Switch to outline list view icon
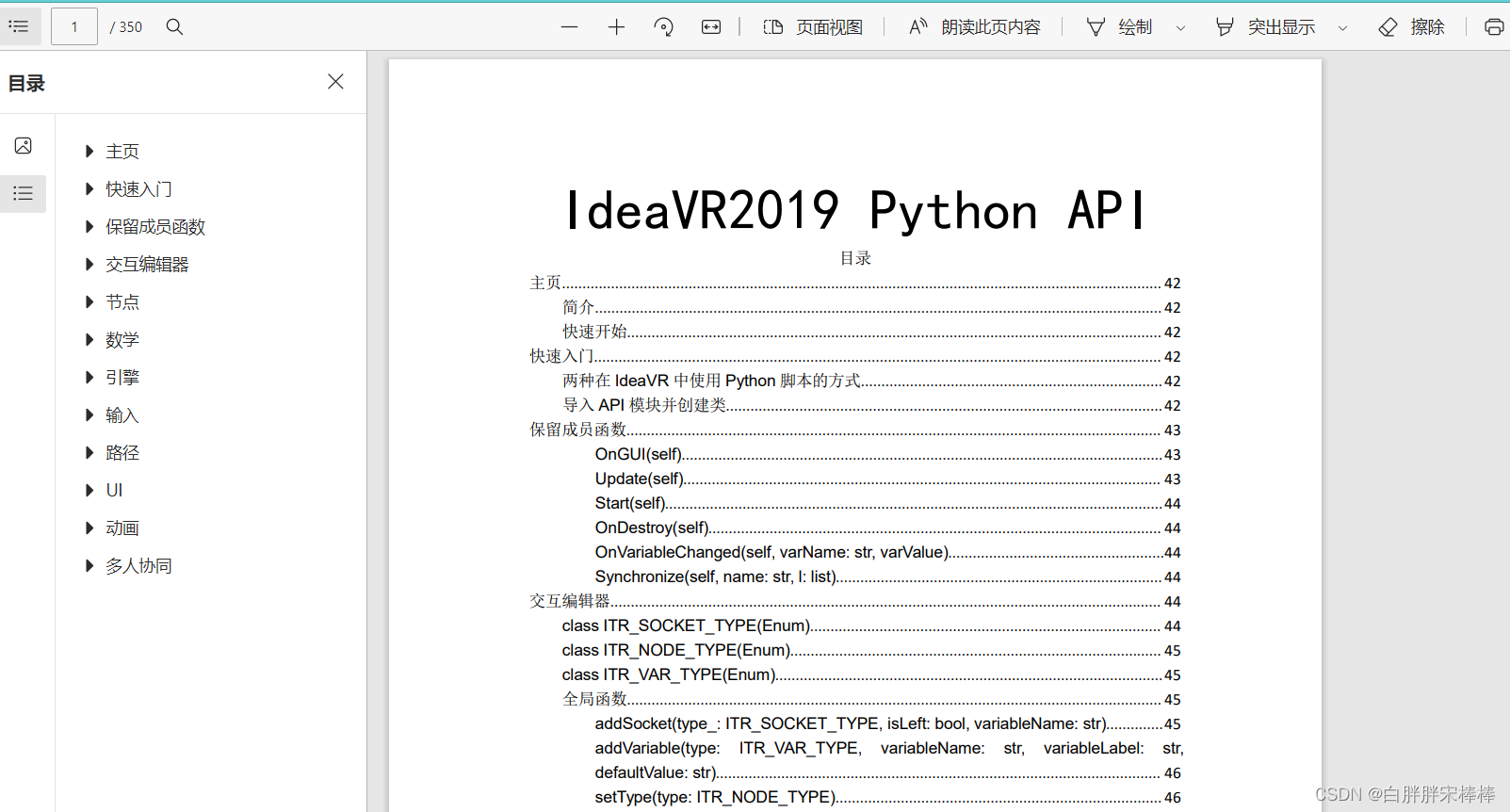Screen dimensions: 1510x812 (x=24, y=193)
